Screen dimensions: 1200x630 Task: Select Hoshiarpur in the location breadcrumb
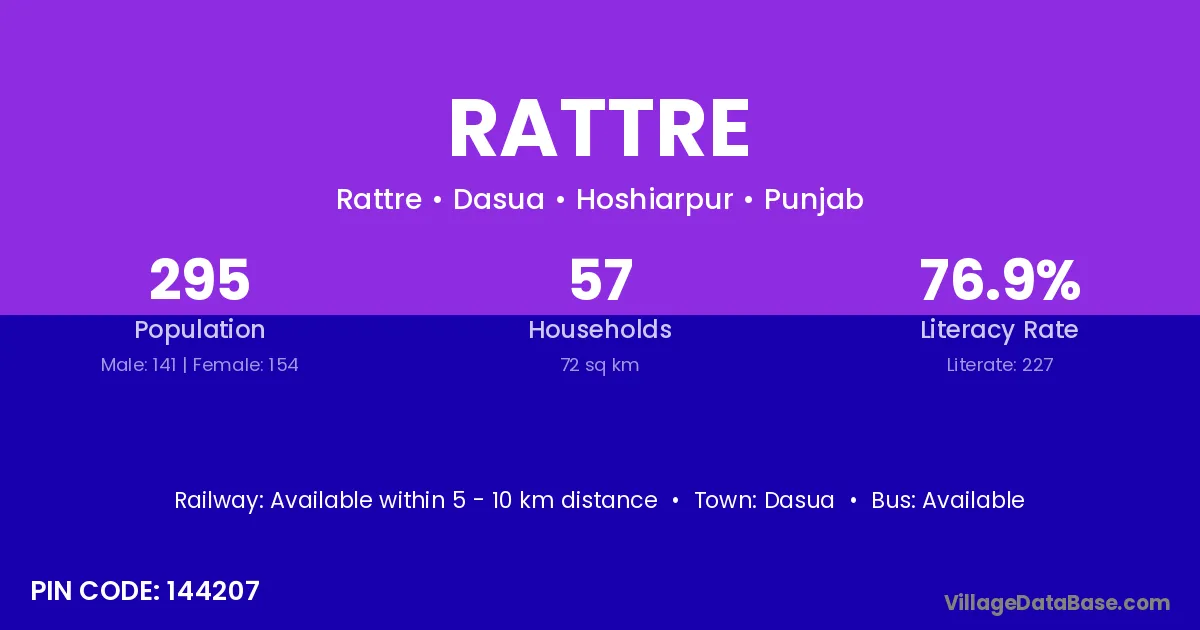coord(654,200)
